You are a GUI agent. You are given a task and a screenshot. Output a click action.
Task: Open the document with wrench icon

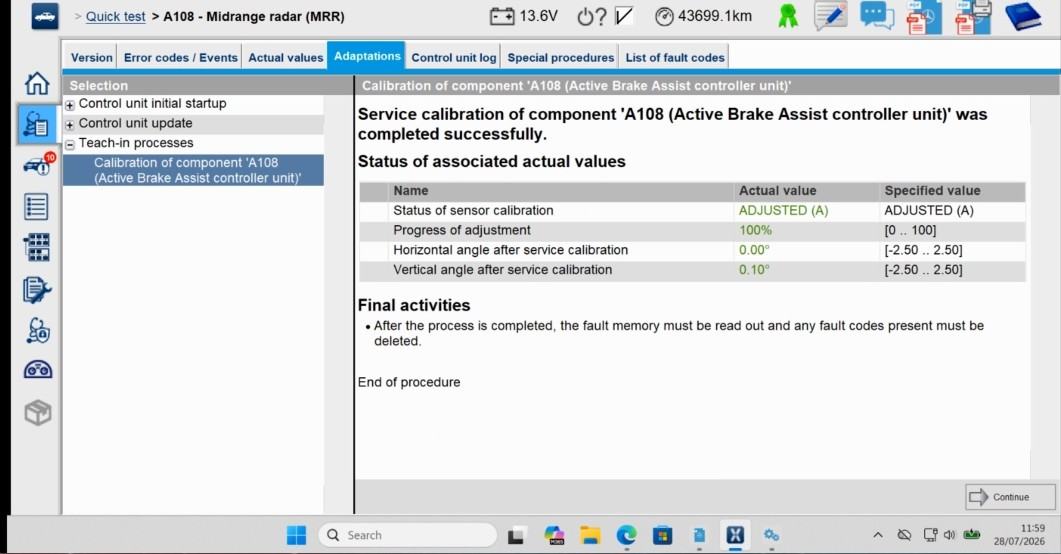[x=37, y=290]
